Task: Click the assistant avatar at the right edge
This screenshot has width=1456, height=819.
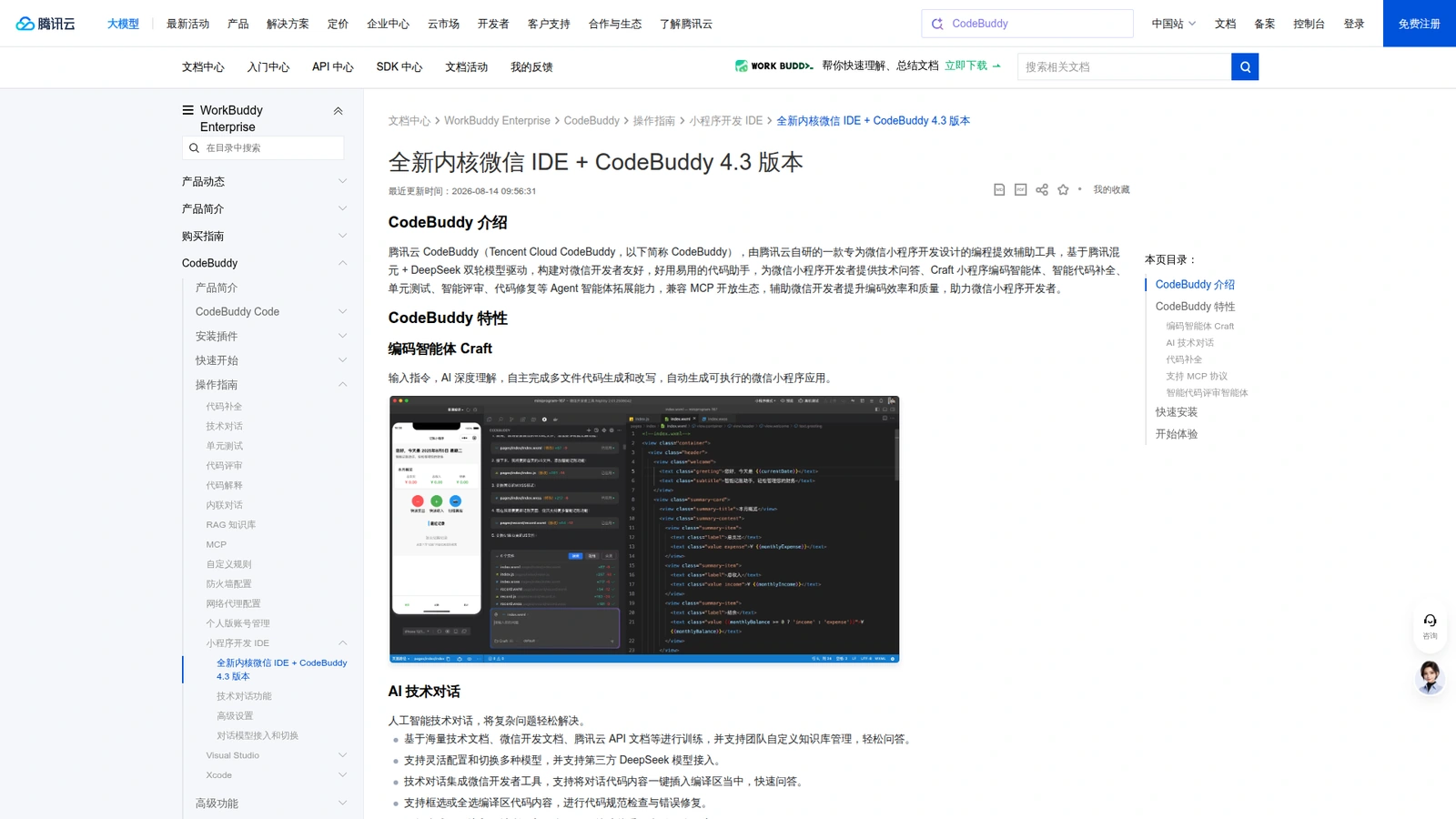Action: [1430, 678]
